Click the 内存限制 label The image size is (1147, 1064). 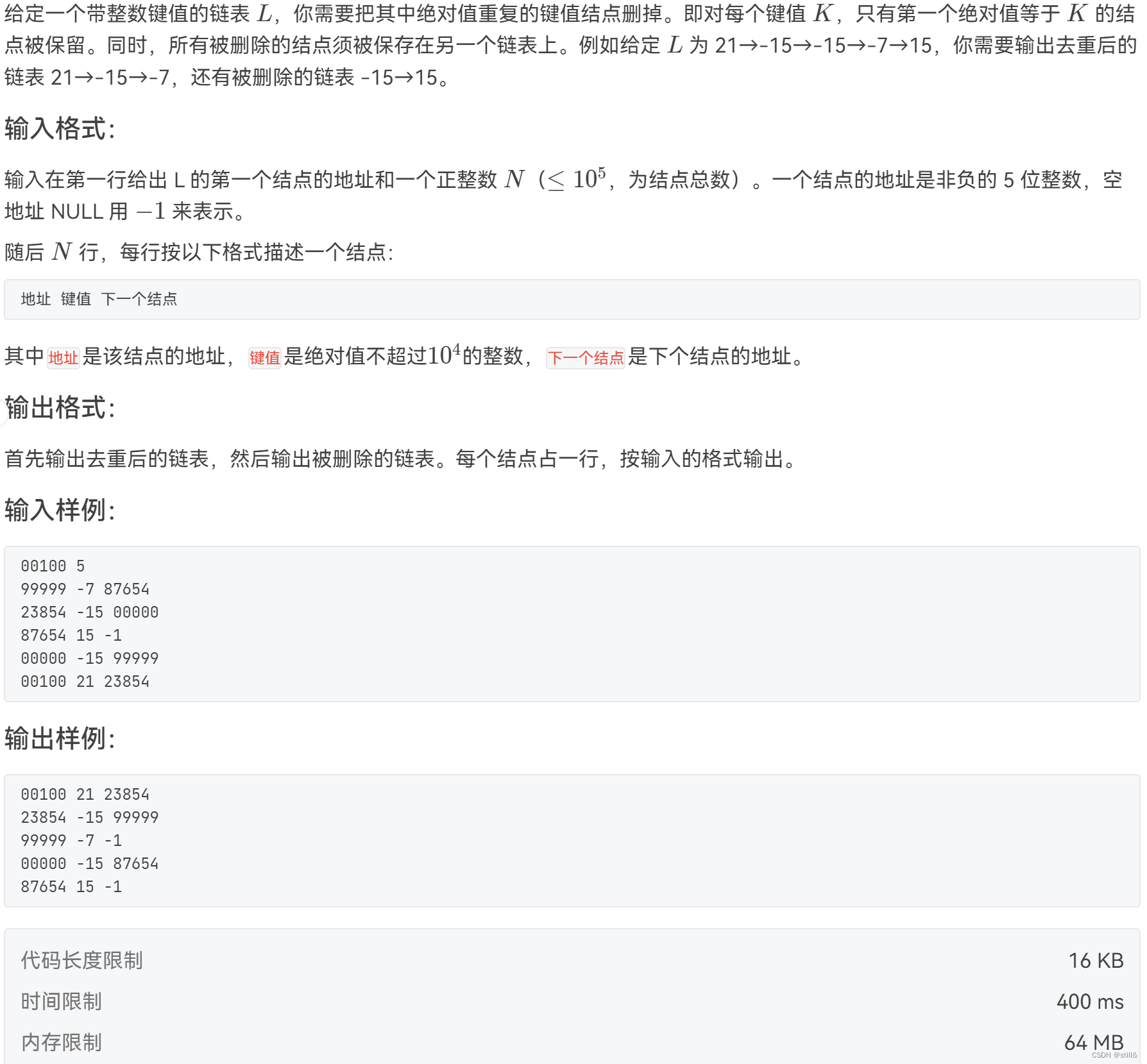click(61, 1042)
